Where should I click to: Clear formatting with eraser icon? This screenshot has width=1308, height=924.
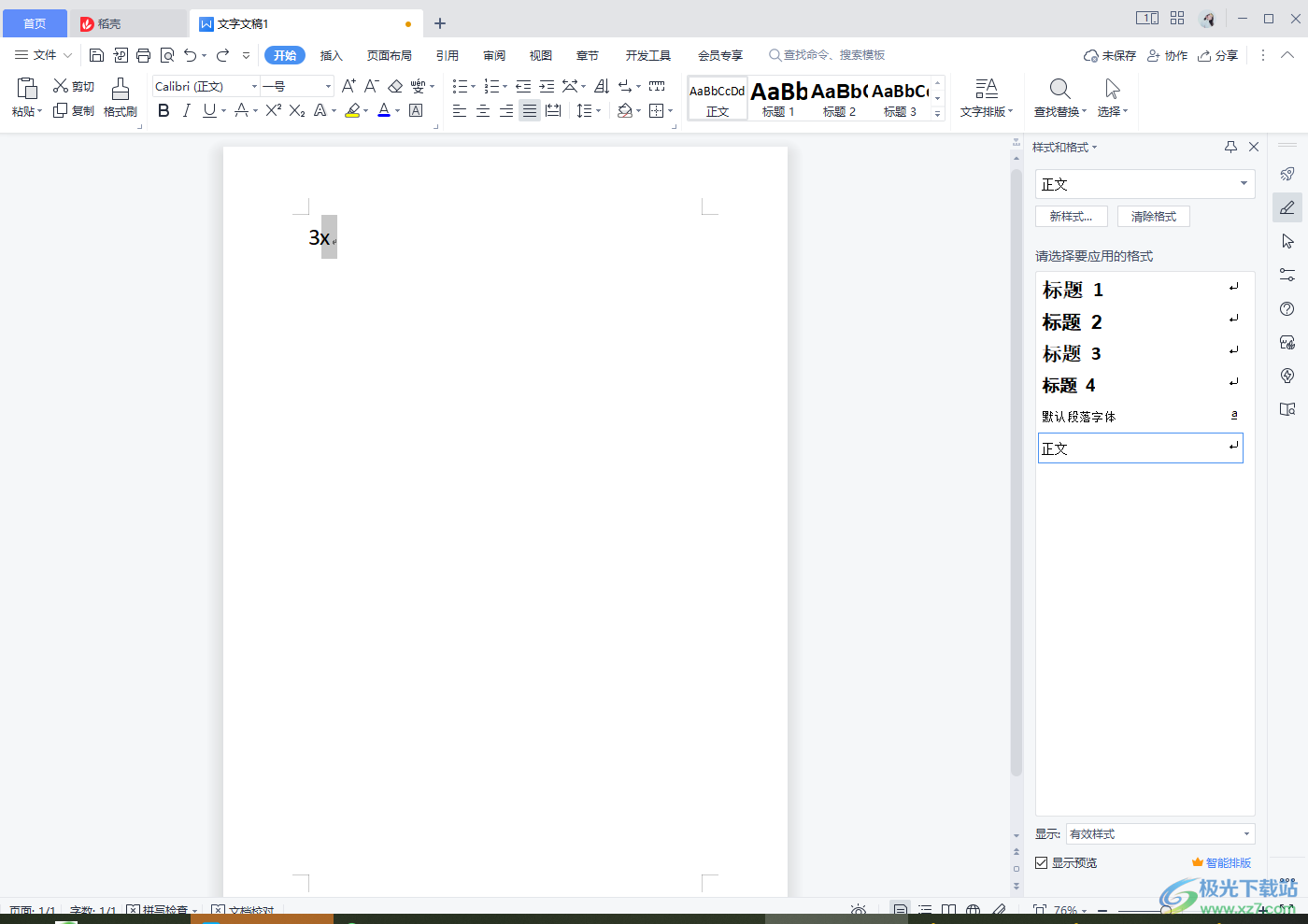tap(395, 86)
